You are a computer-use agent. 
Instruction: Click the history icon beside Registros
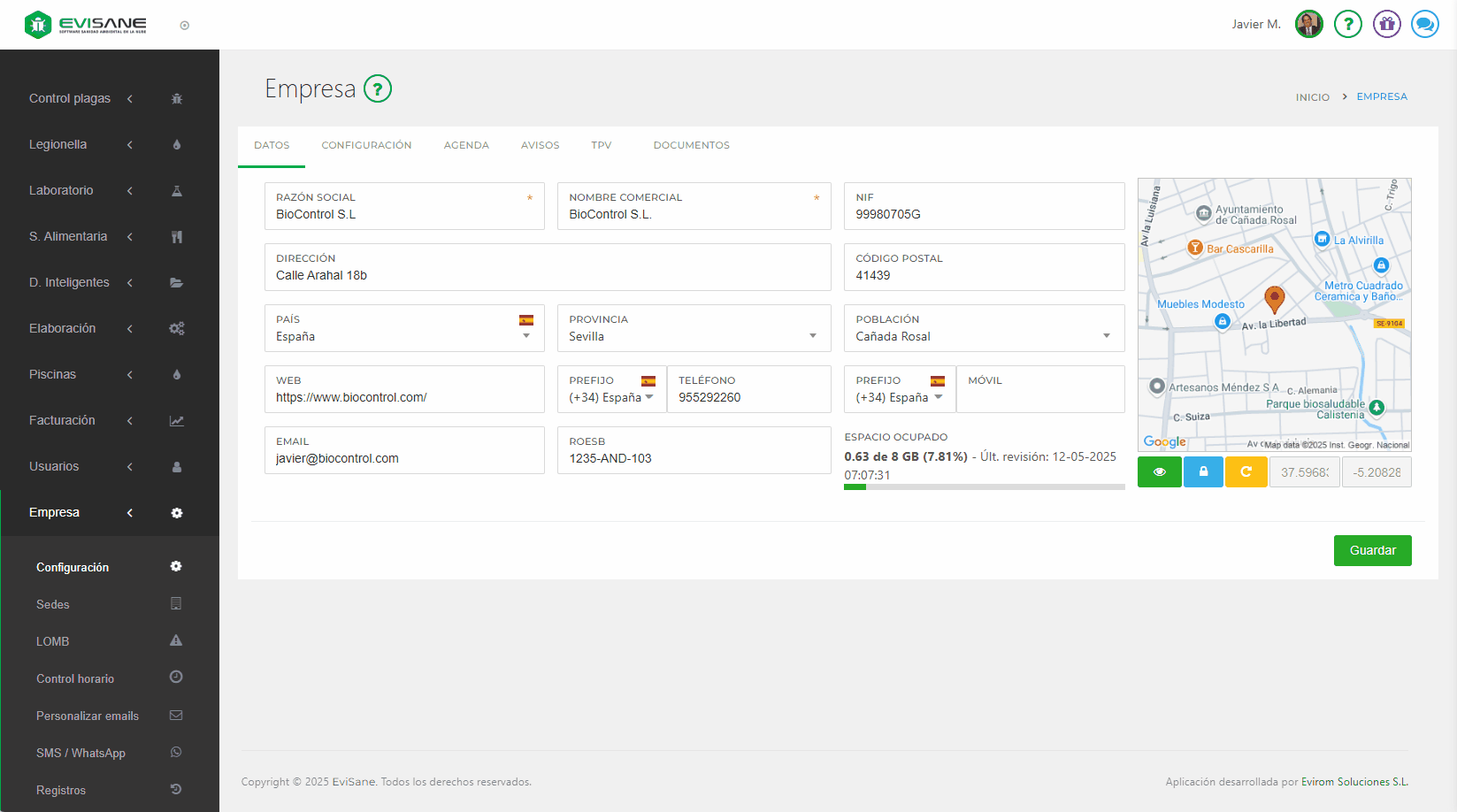pos(176,789)
